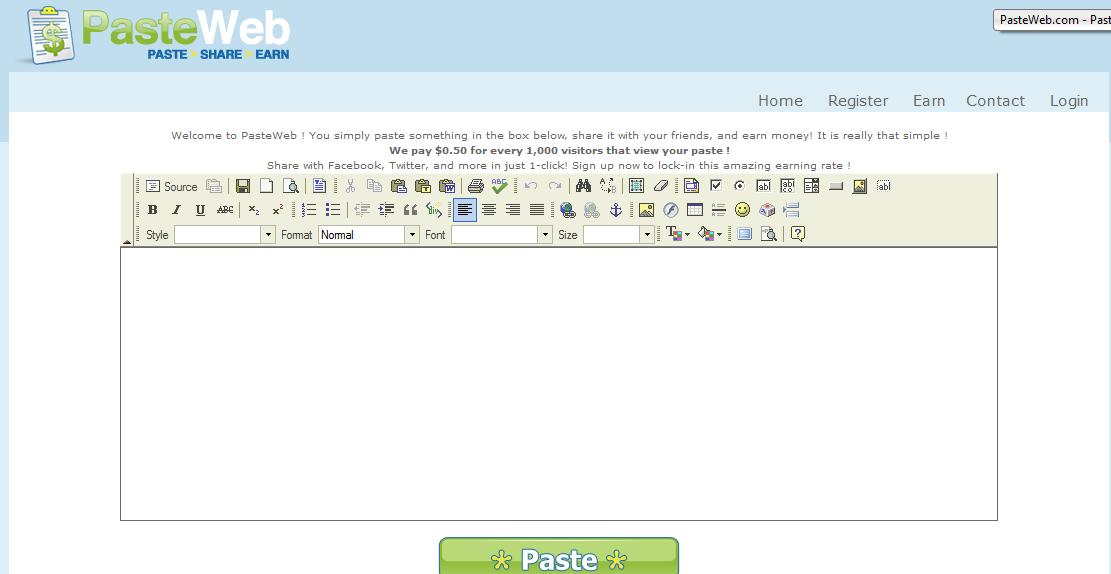The image size is (1111, 574).
Task: Insert an image button from form toolbar
Action: [x=859, y=186]
